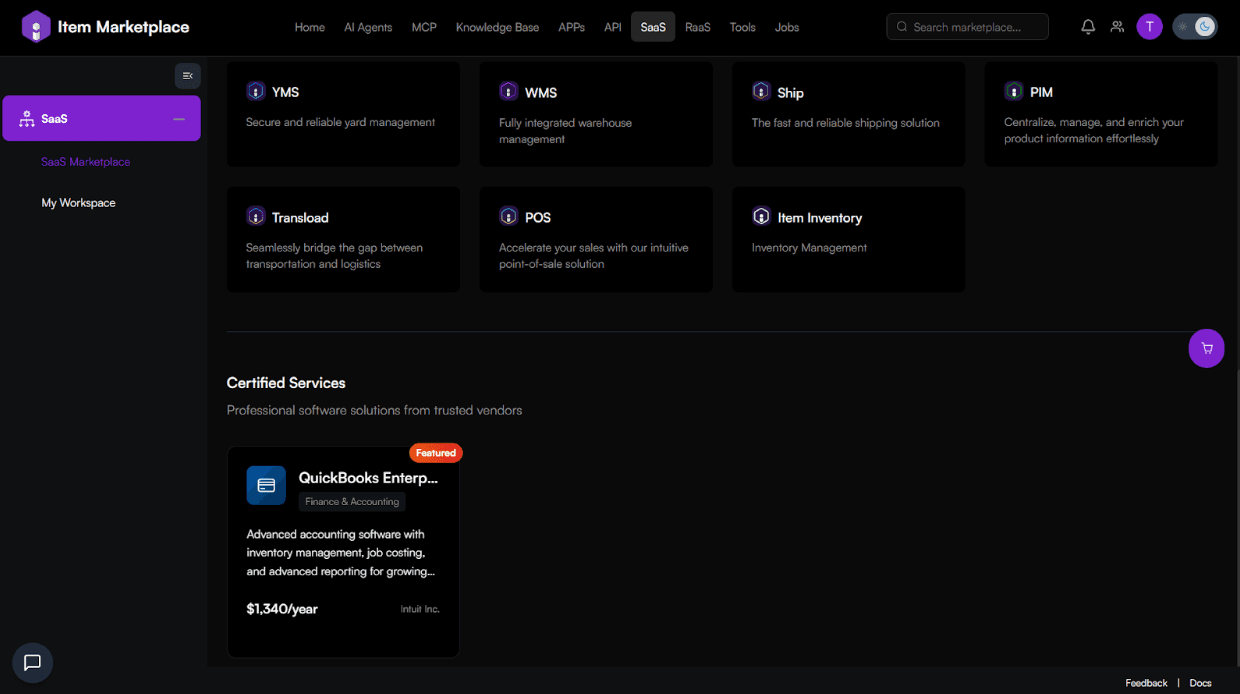
Task: Open the Knowledge Base menu item
Action: (x=497, y=27)
